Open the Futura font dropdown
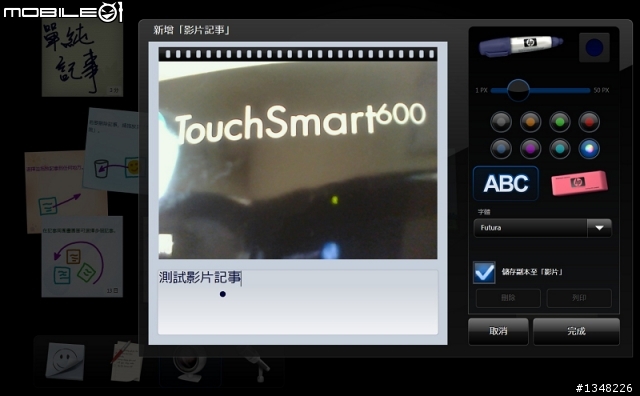The image size is (640, 396). pyautogui.click(x=542, y=228)
